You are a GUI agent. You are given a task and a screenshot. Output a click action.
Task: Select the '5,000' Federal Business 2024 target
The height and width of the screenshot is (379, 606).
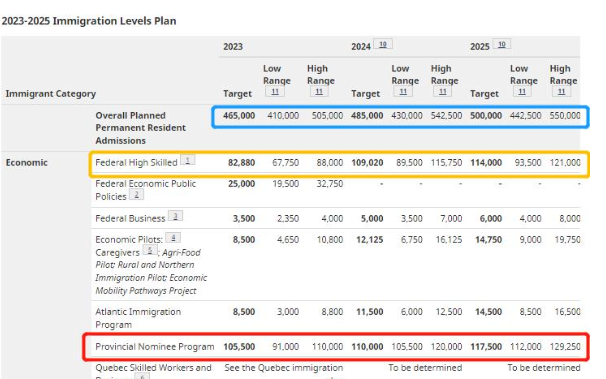(372, 219)
